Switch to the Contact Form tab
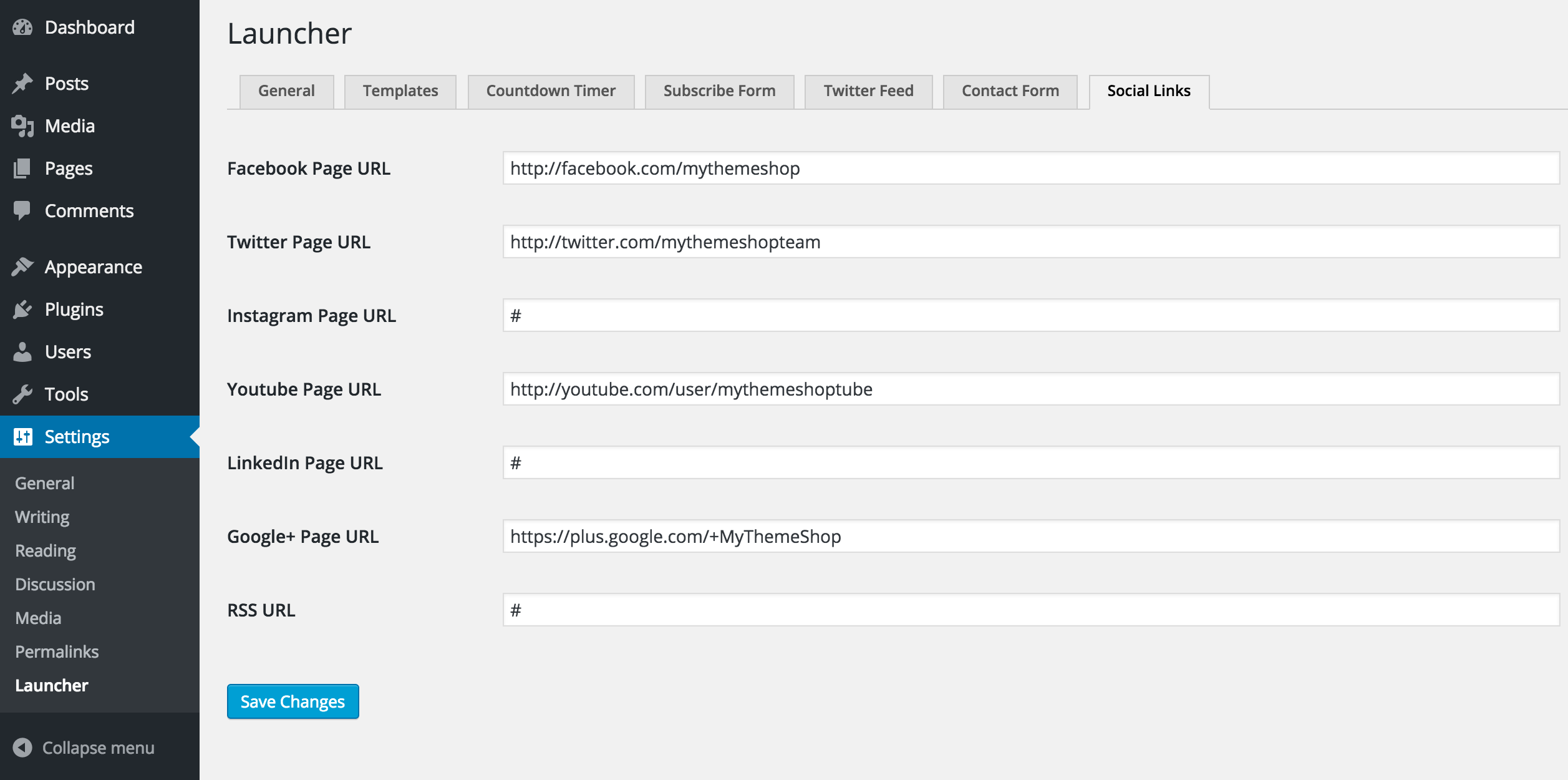This screenshot has height=780, width=1568. (1010, 91)
